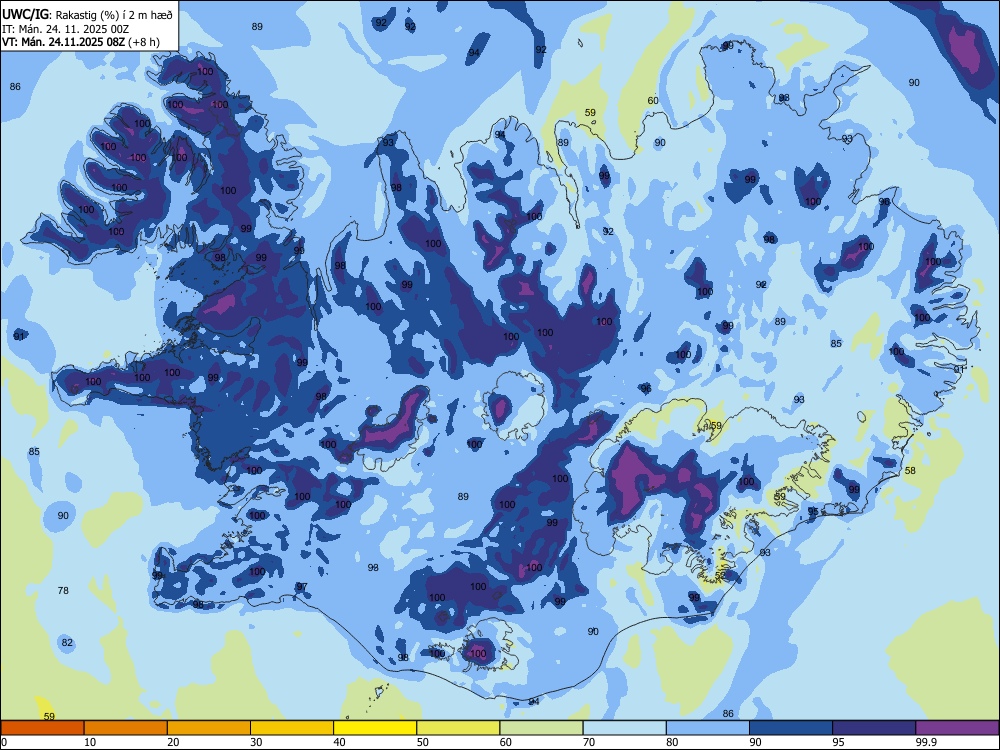Choose the golden 30–40 legend swatch

(x=292, y=728)
